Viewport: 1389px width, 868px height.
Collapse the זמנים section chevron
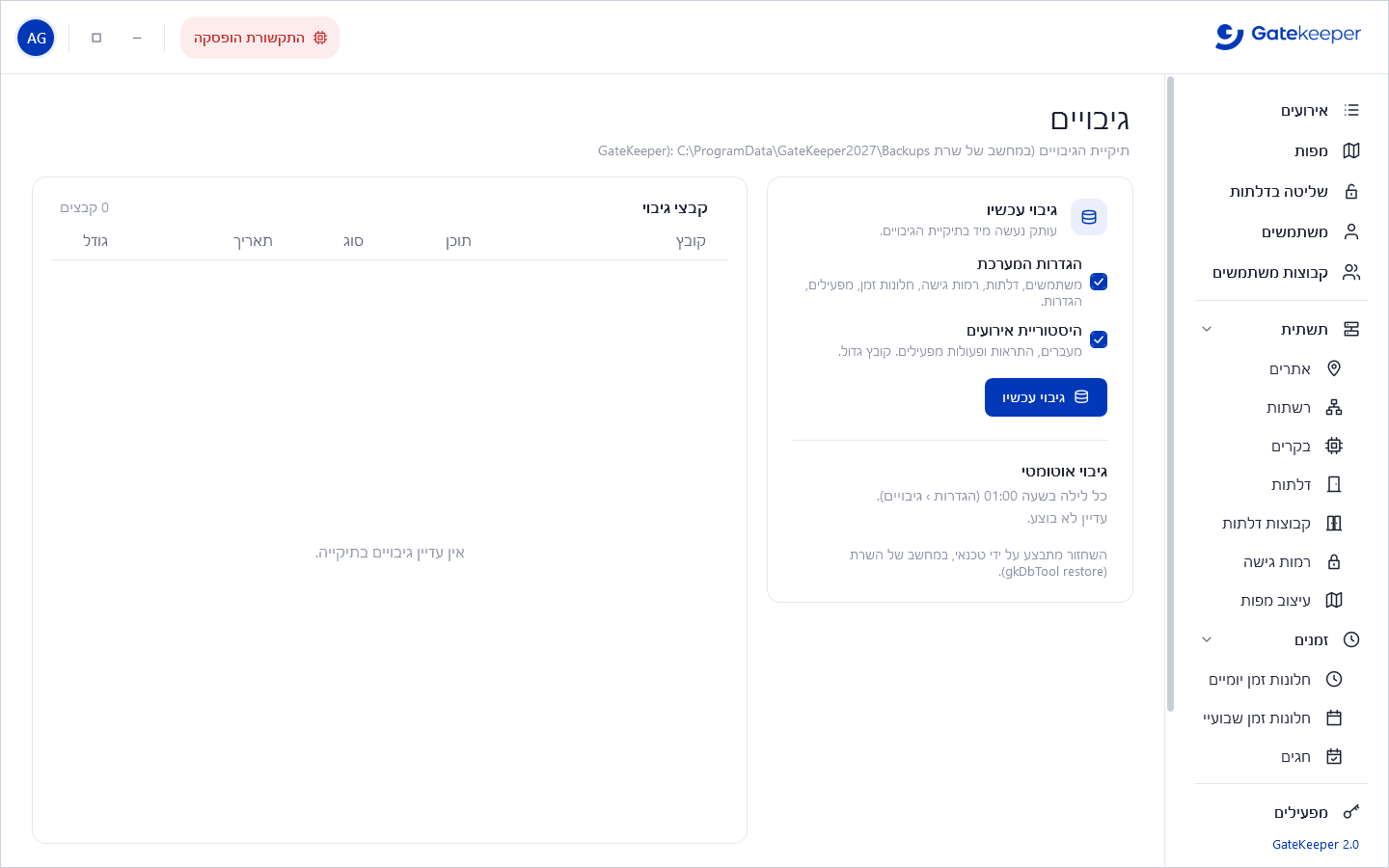tap(1207, 640)
